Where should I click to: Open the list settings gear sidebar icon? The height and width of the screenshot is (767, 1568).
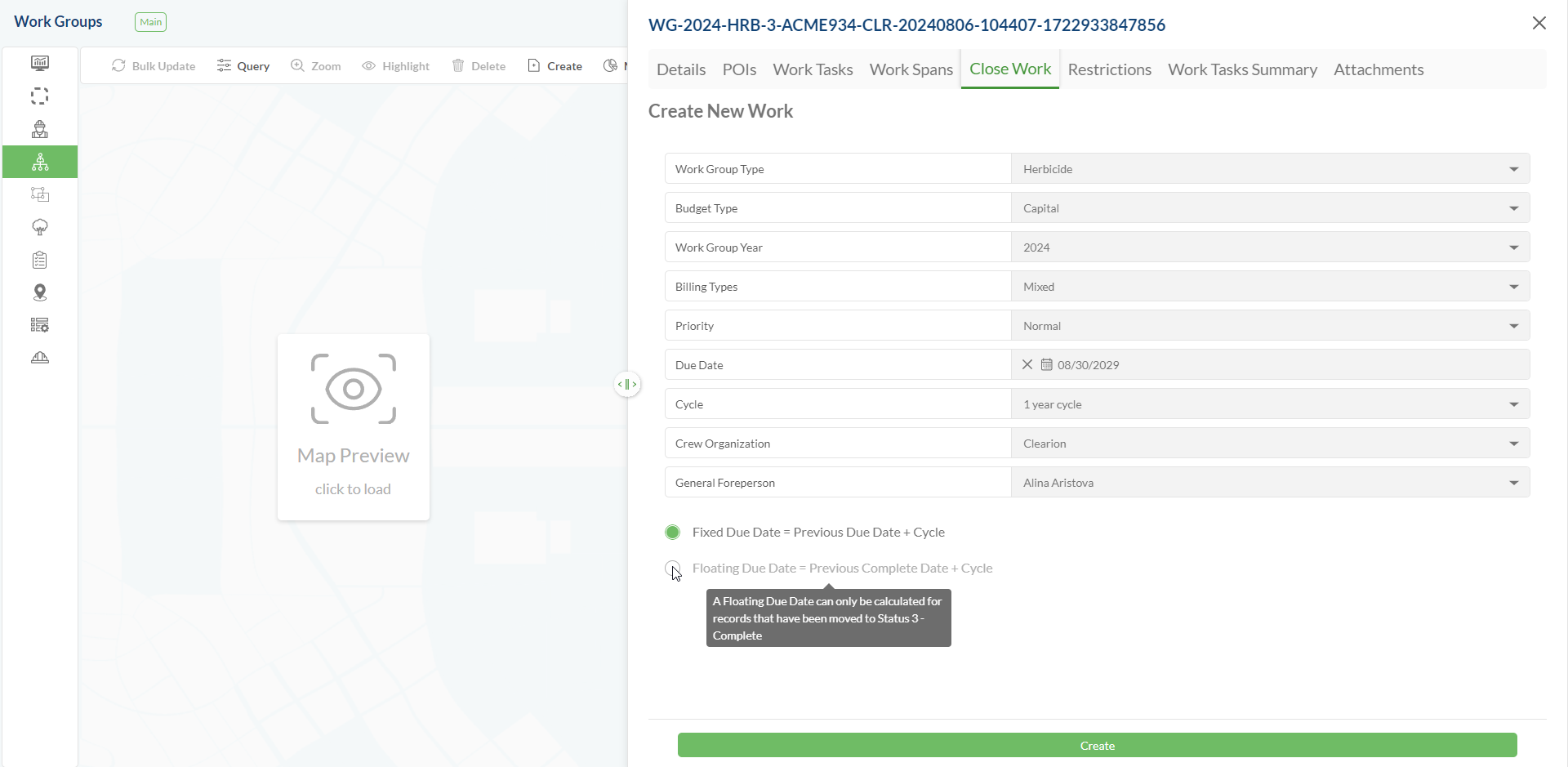coord(40,325)
